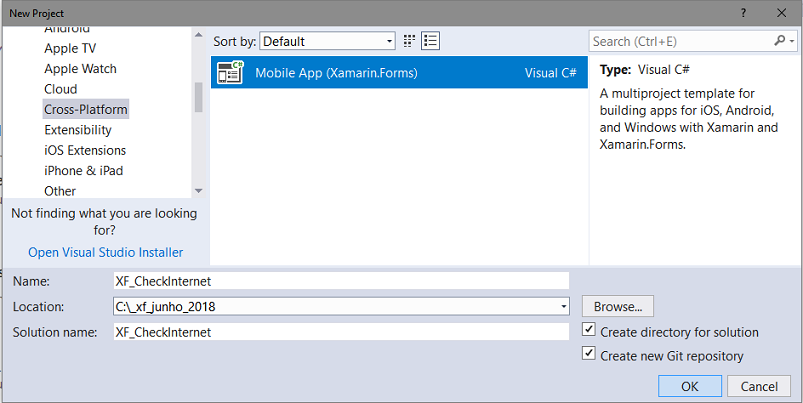Image resolution: width=803 pixels, height=403 pixels.
Task: Select Other category
Action: click(x=60, y=191)
